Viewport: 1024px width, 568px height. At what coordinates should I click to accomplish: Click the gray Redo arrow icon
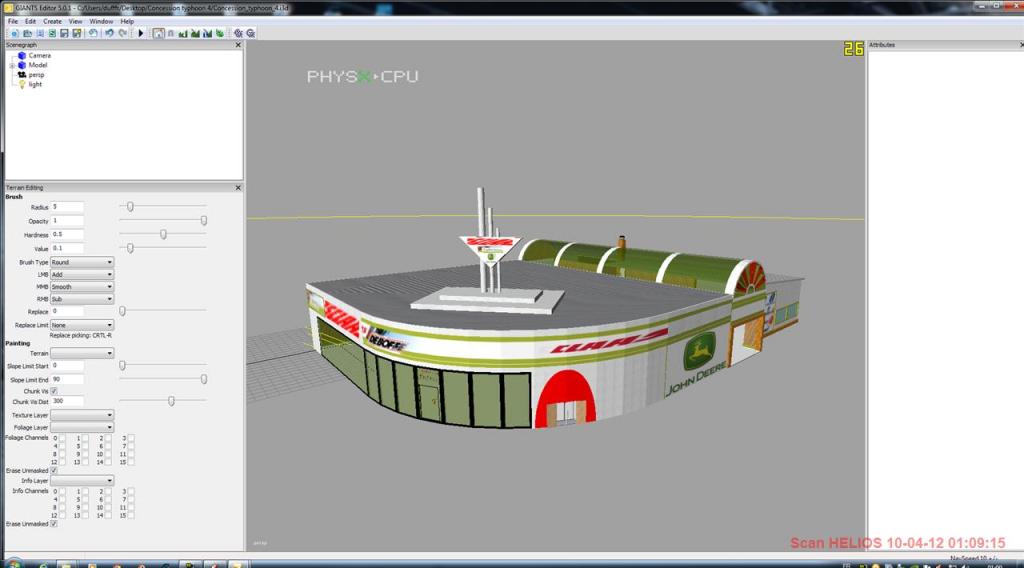pos(122,33)
